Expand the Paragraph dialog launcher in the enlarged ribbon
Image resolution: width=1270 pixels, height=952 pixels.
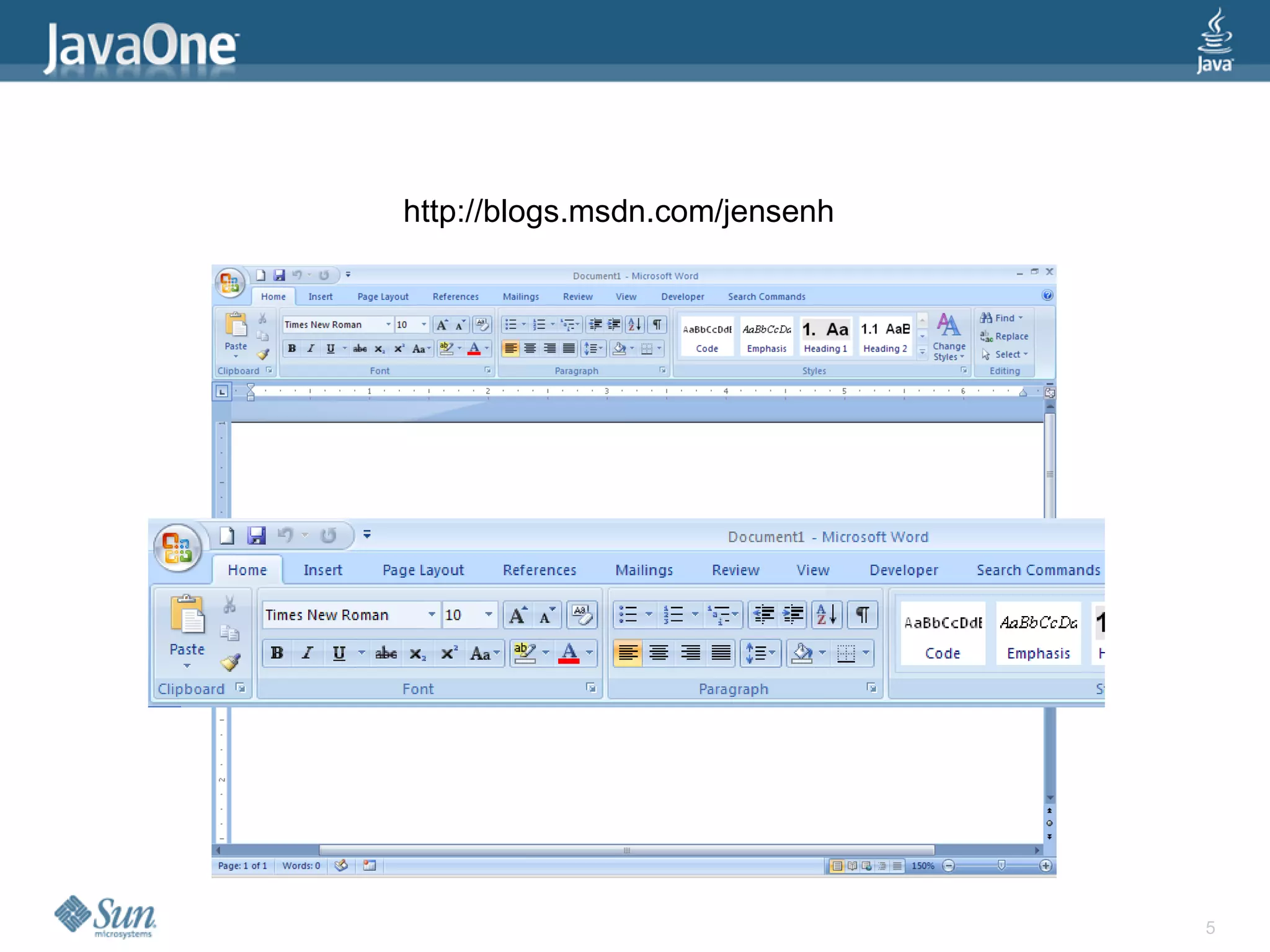[872, 688]
